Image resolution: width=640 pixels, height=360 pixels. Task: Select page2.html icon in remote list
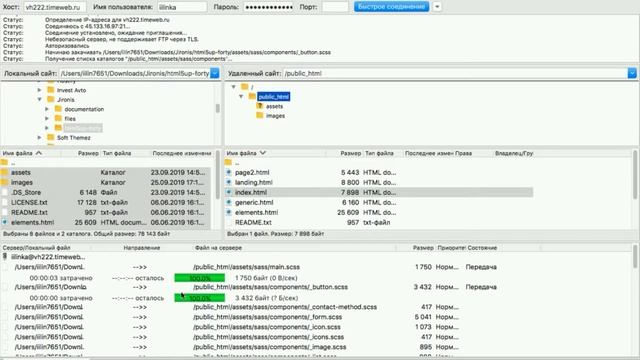[229, 172]
